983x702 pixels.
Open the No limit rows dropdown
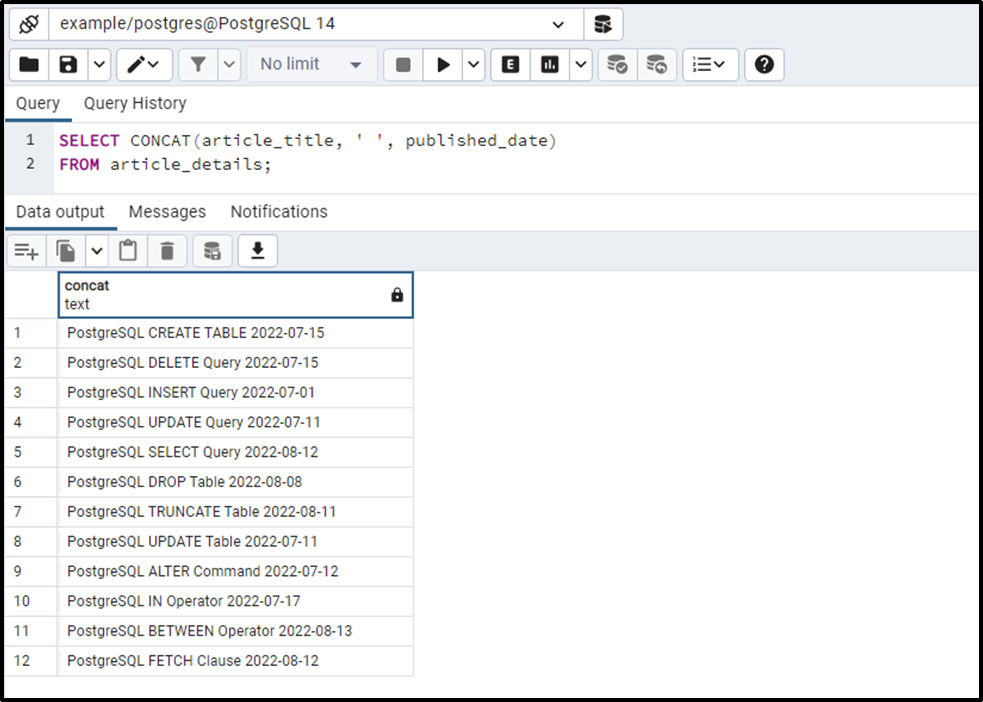point(311,64)
